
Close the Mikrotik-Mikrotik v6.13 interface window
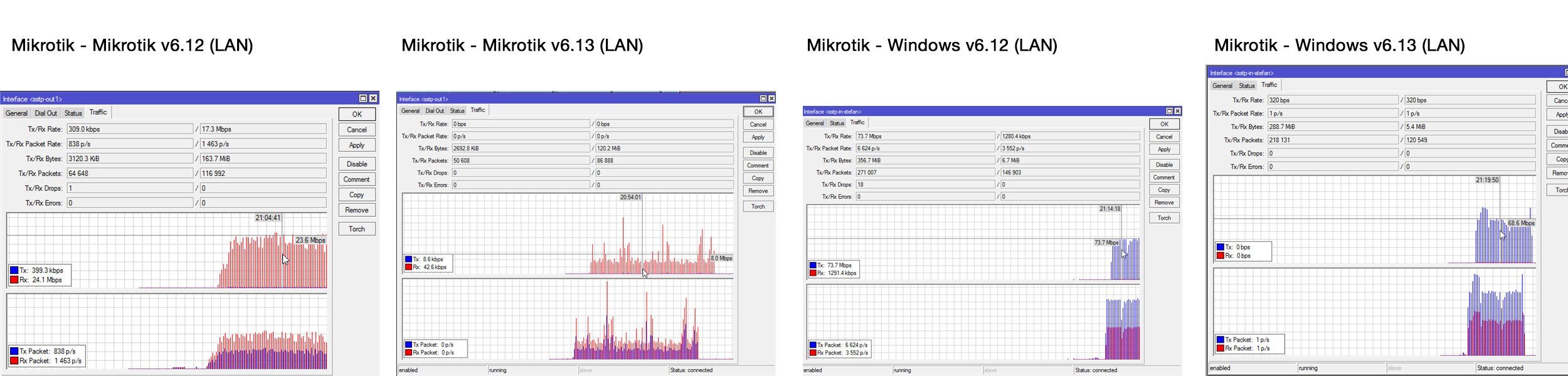coord(771,98)
